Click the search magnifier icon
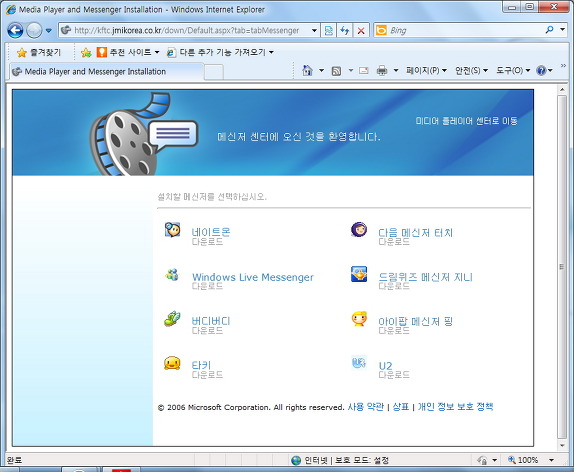 (x=549, y=30)
